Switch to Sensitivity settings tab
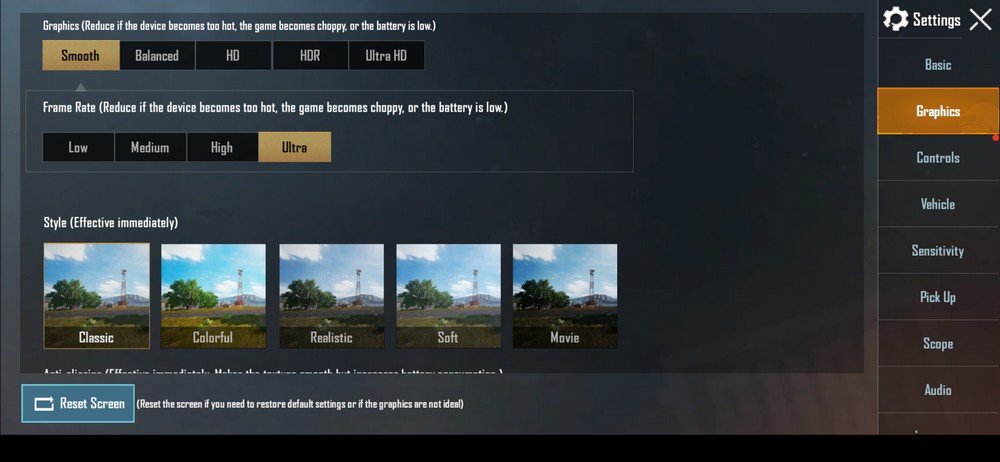Image resolution: width=1000 pixels, height=462 pixels. click(938, 251)
